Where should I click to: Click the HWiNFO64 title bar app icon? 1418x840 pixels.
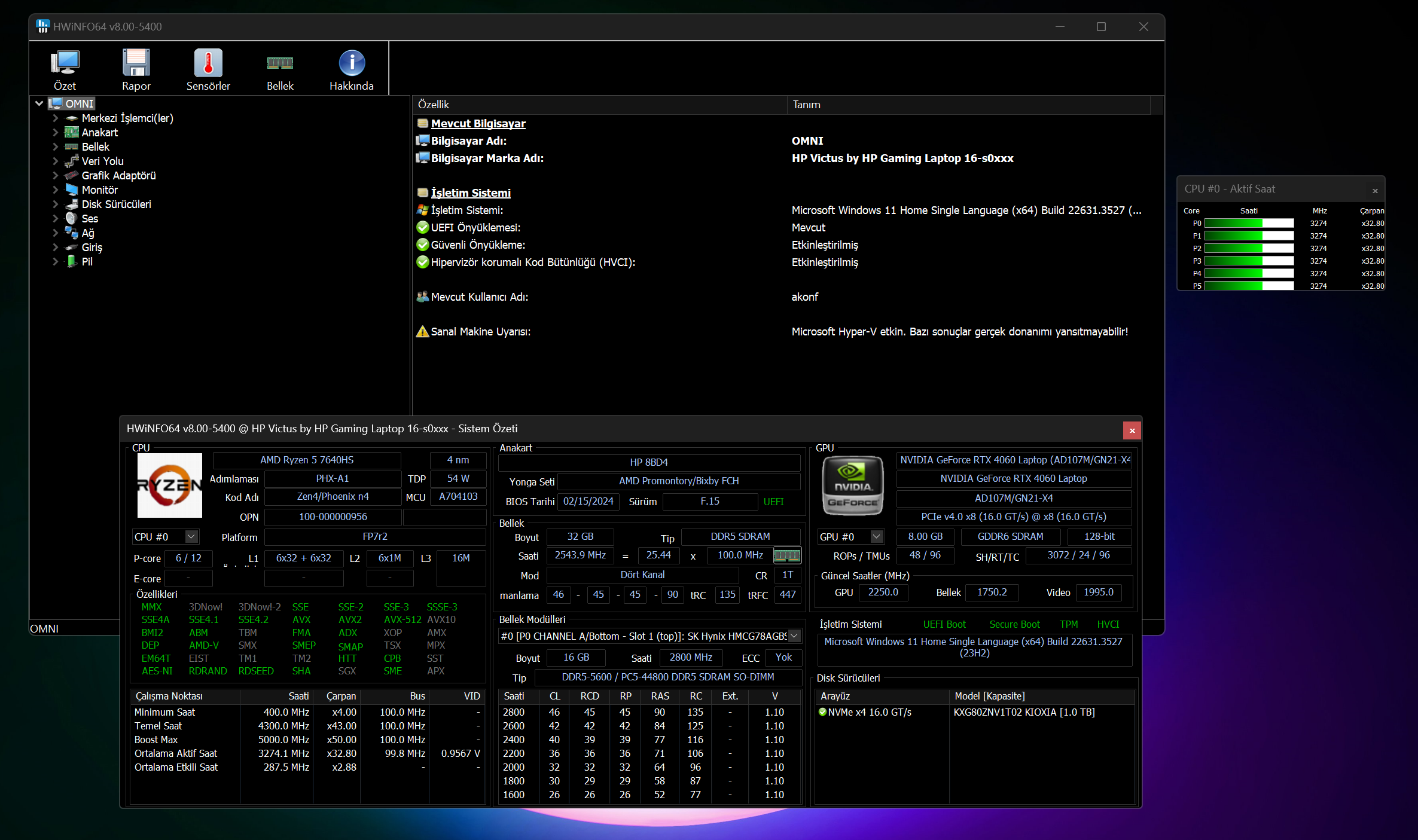coord(42,26)
